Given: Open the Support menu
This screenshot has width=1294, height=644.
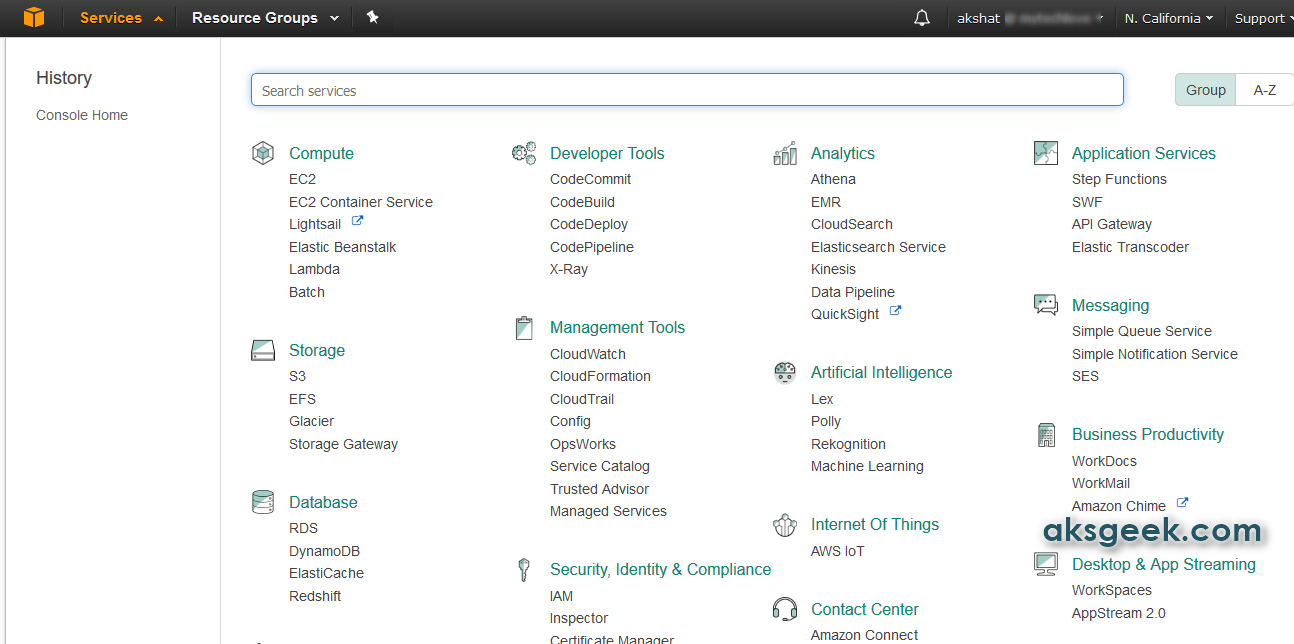Looking at the screenshot, I should pyautogui.click(x=1262, y=18).
